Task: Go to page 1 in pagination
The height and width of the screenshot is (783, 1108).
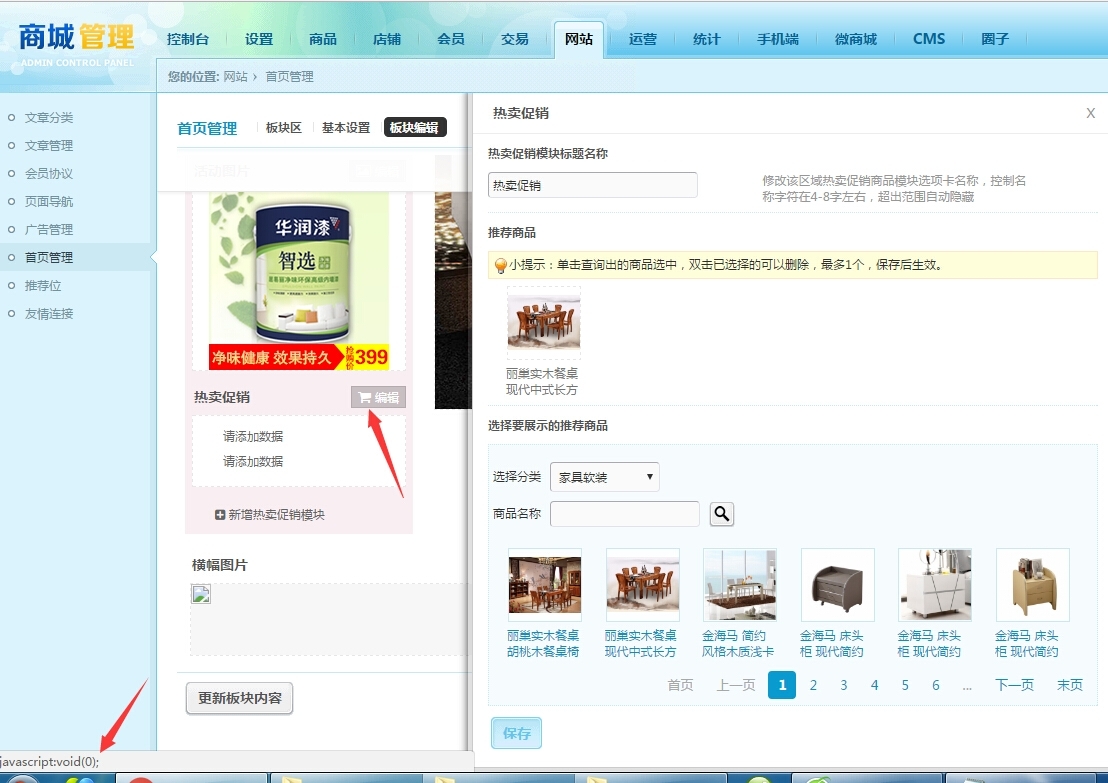Action: (782, 685)
